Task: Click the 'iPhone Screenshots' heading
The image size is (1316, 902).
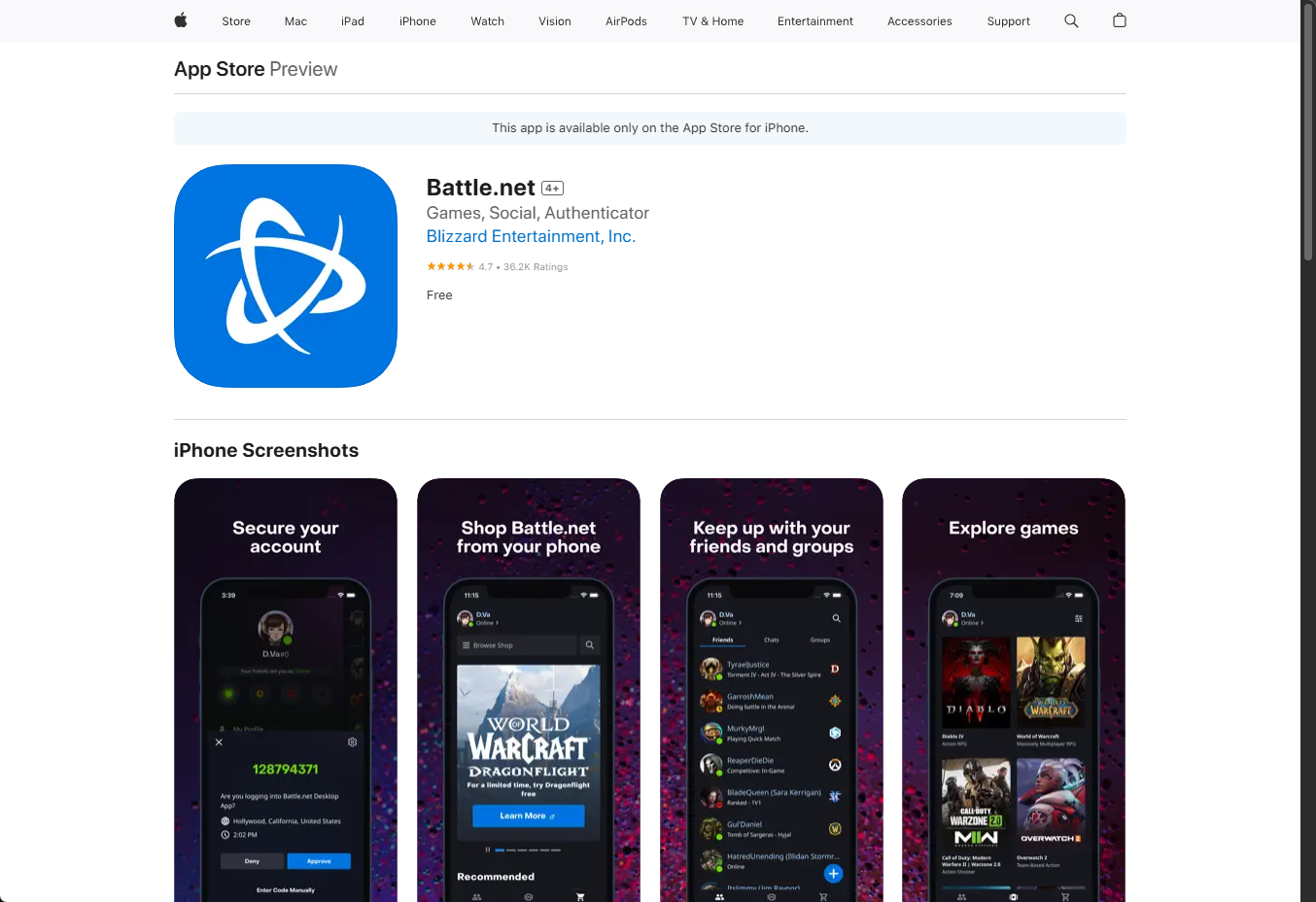Action: 266,450
